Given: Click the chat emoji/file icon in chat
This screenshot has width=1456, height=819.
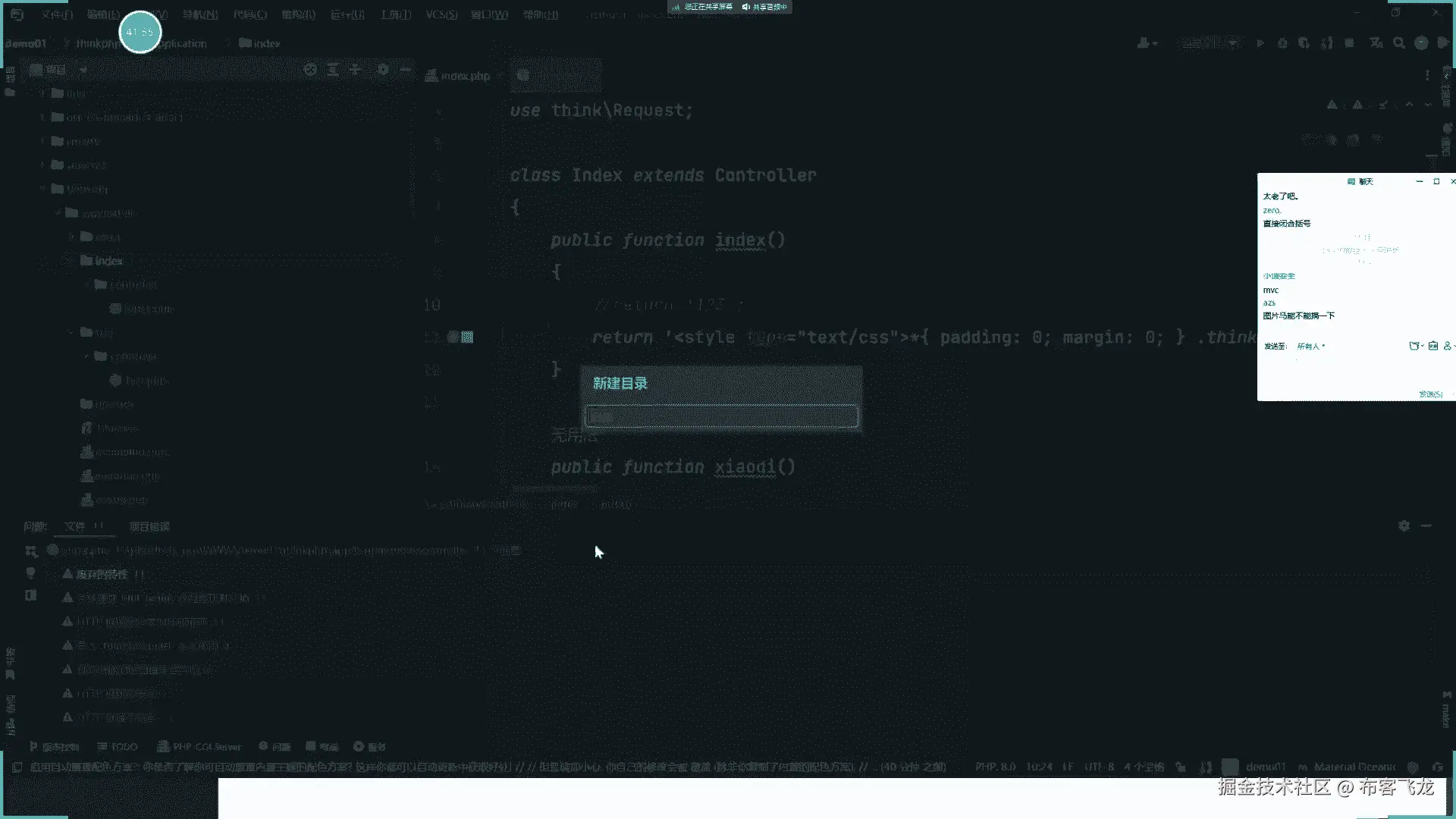Looking at the screenshot, I should 1414,346.
